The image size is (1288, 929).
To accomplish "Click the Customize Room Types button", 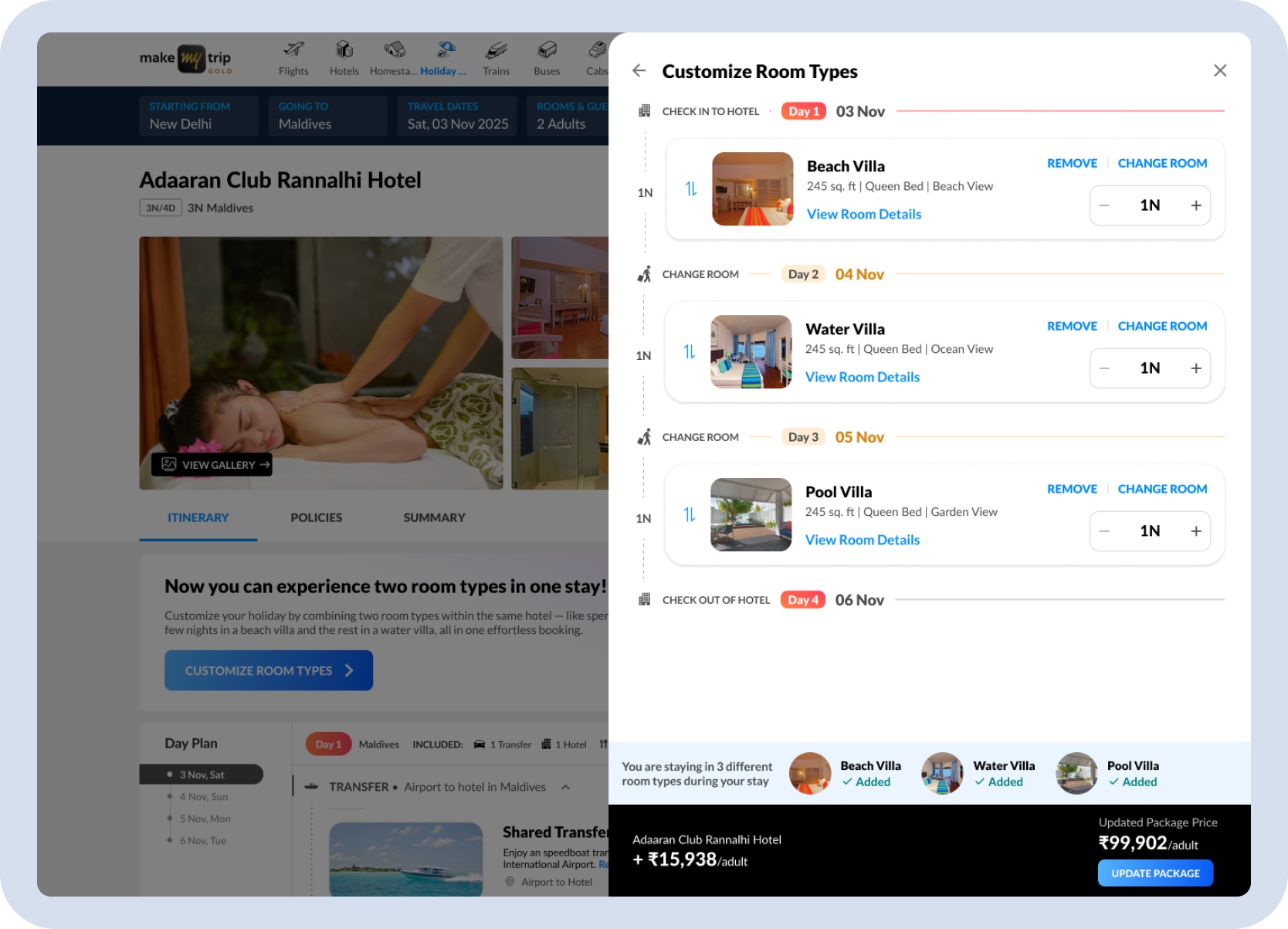I will (x=269, y=670).
